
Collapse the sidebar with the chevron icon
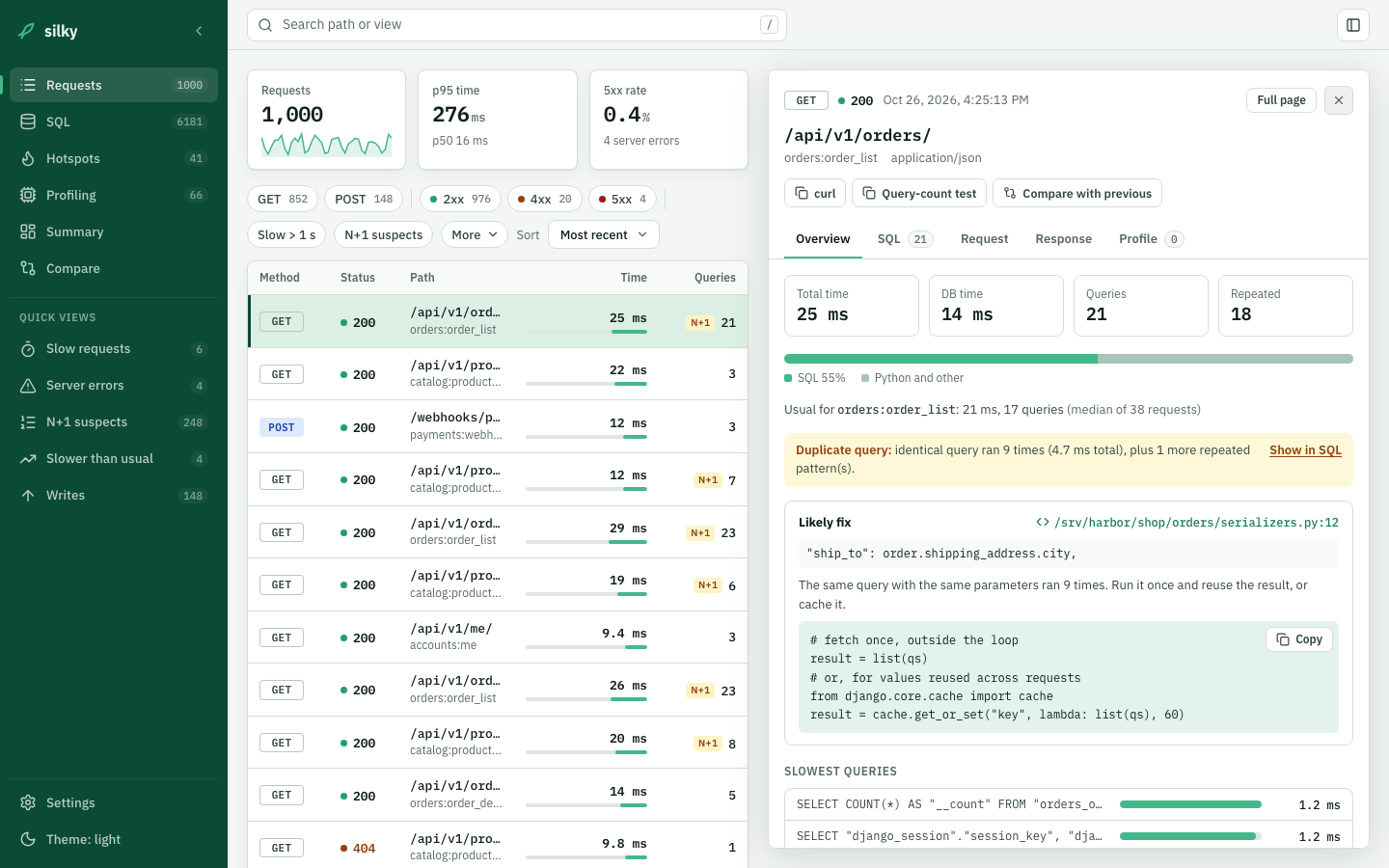coord(199,31)
